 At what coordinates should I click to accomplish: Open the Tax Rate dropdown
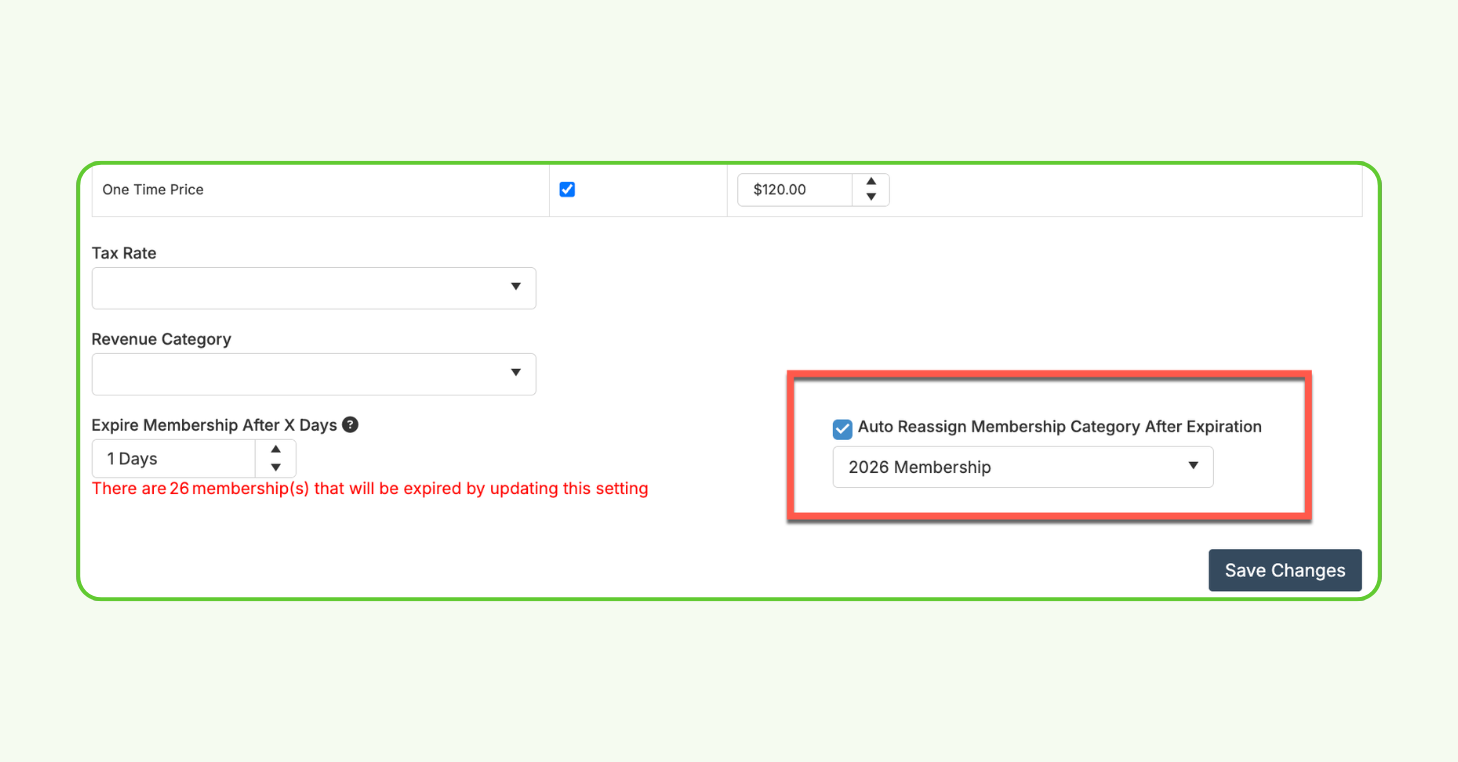point(314,288)
